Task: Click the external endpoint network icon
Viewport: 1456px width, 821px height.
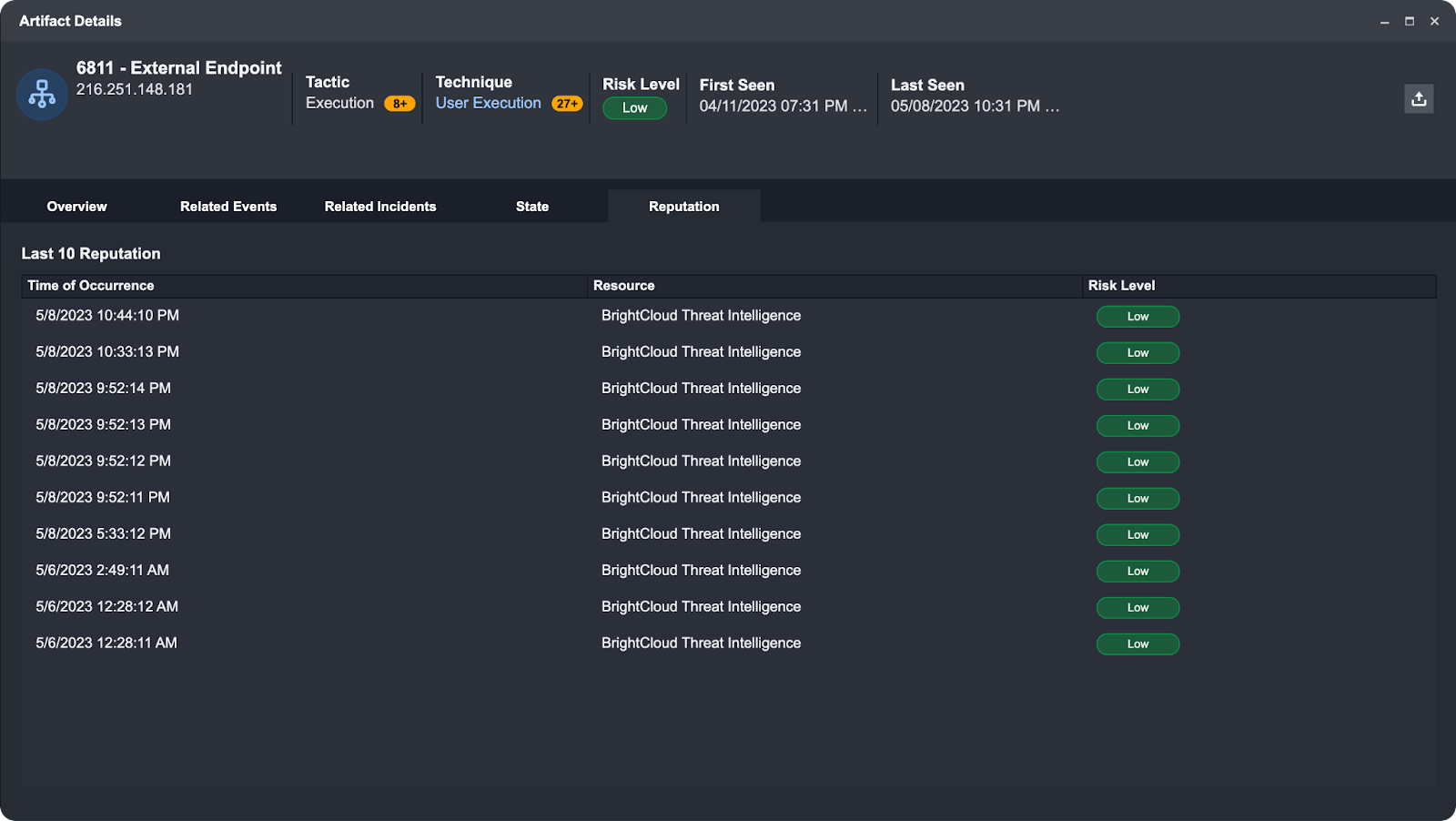Action: pyautogui.click(x=42, y=95)
